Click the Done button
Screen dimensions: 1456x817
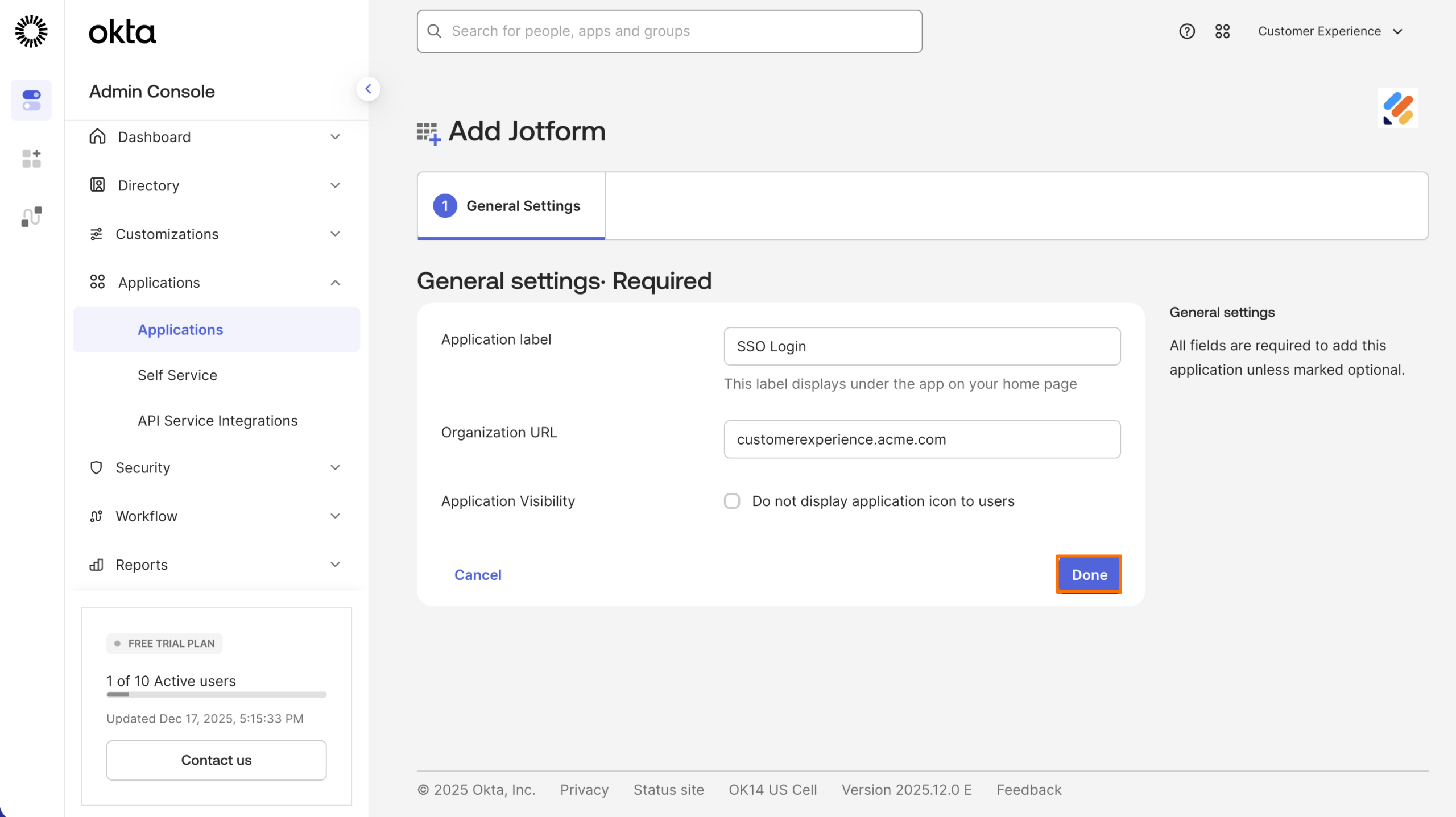tap(1088, 574)
